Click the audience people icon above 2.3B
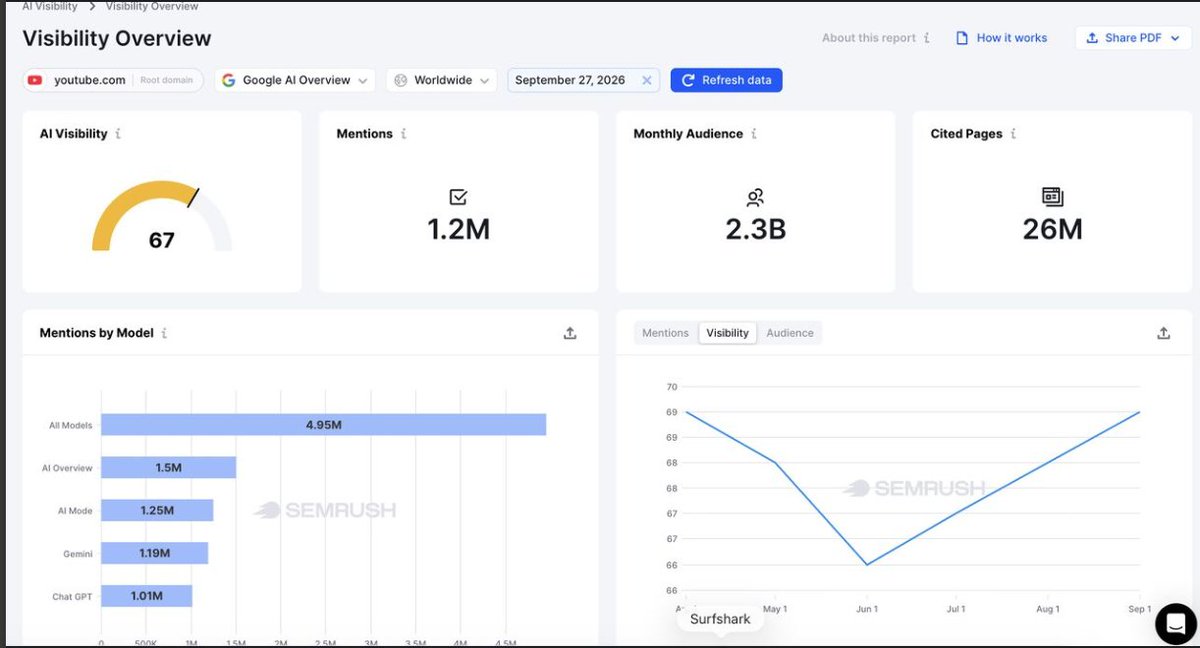This screenshot has width=1200, height=648. (x=755, y=197)
